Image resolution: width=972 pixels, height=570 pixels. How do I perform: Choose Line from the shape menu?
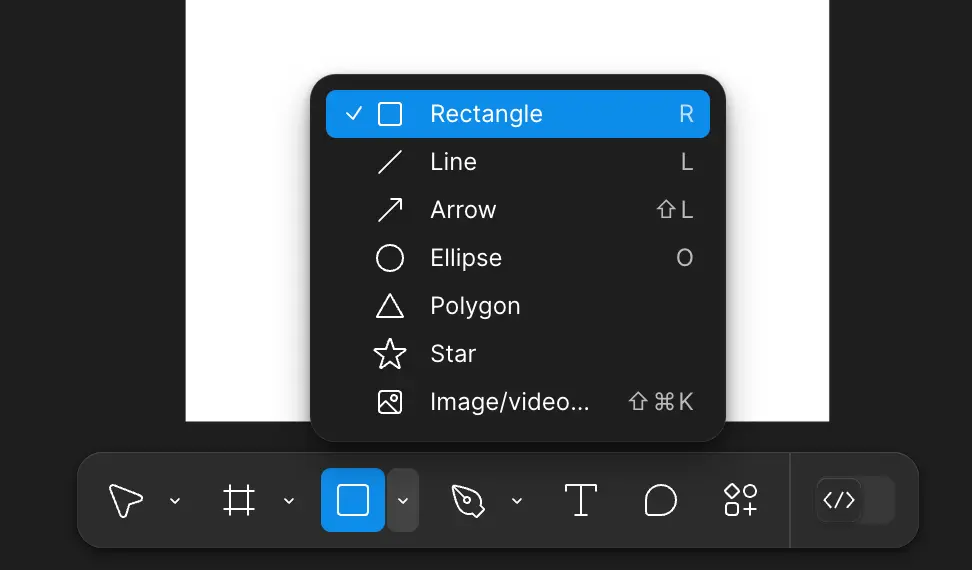pos(453,162)
